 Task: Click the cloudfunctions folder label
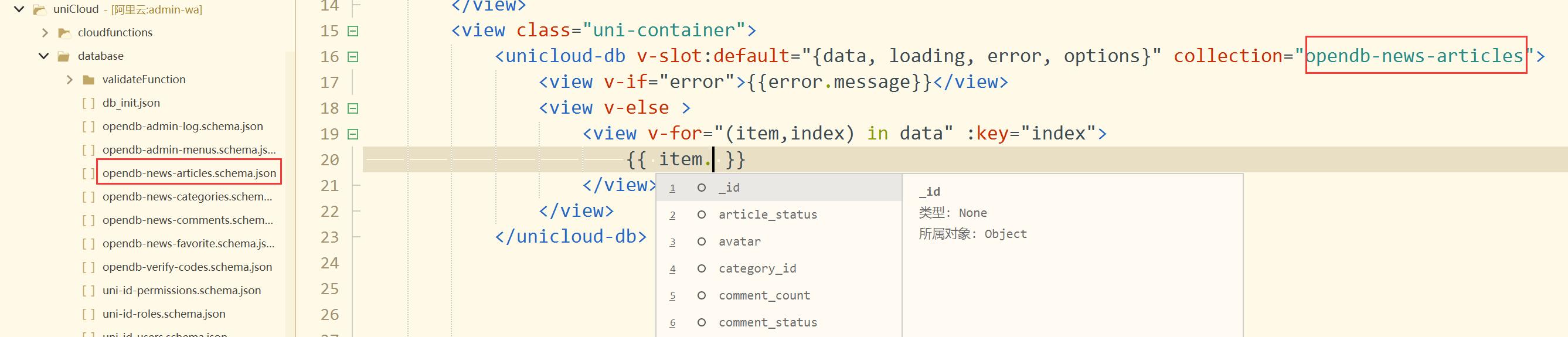(115, 32)
